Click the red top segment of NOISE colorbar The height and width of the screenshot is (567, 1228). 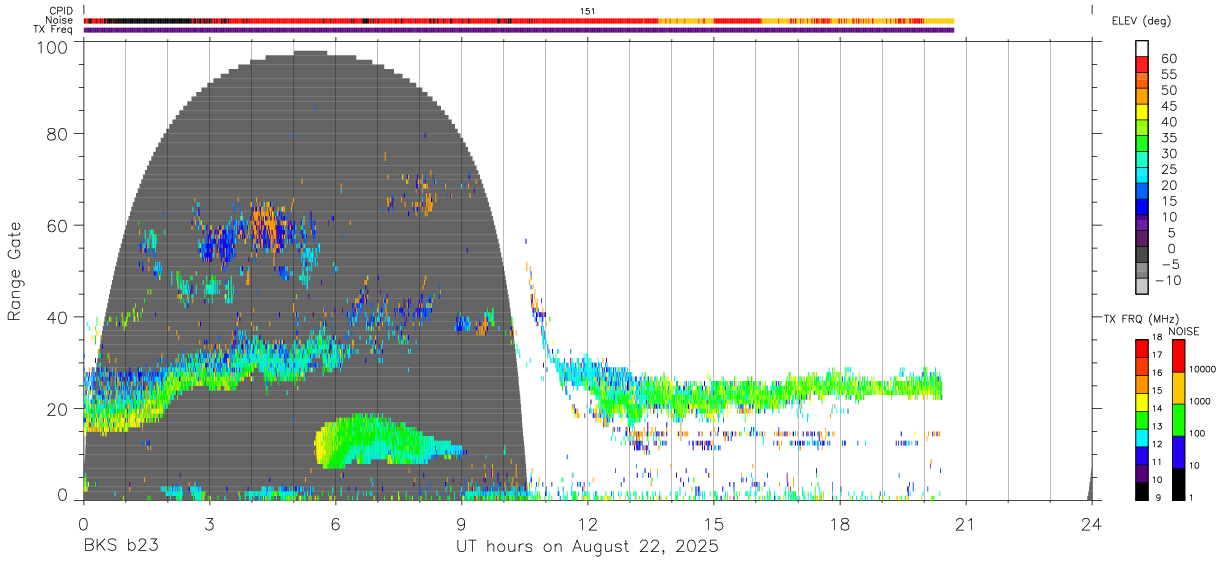pos(1179,356)
